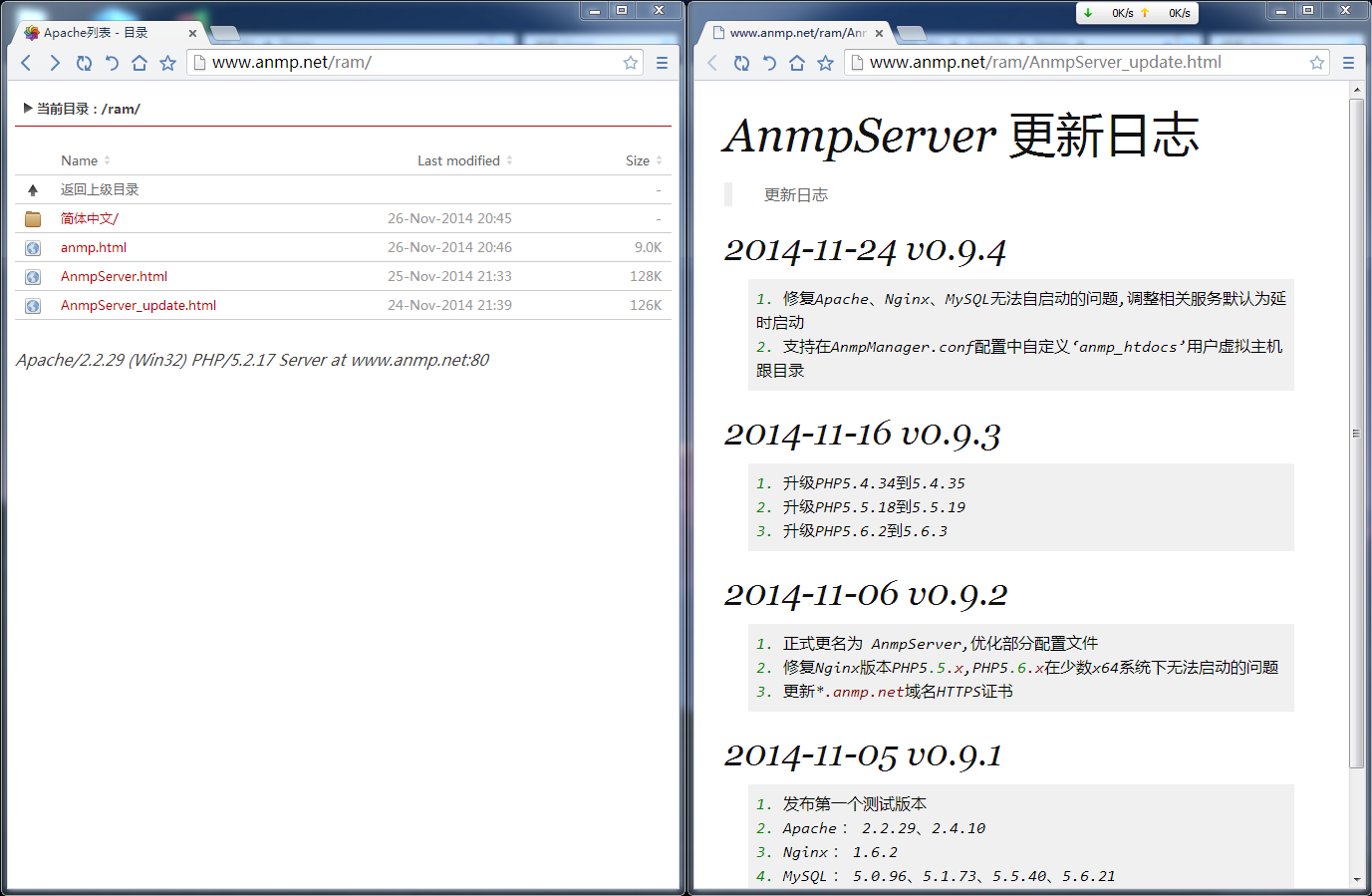Reload page in left browser window
1372x896 pixels.
(x=84, y=63)
